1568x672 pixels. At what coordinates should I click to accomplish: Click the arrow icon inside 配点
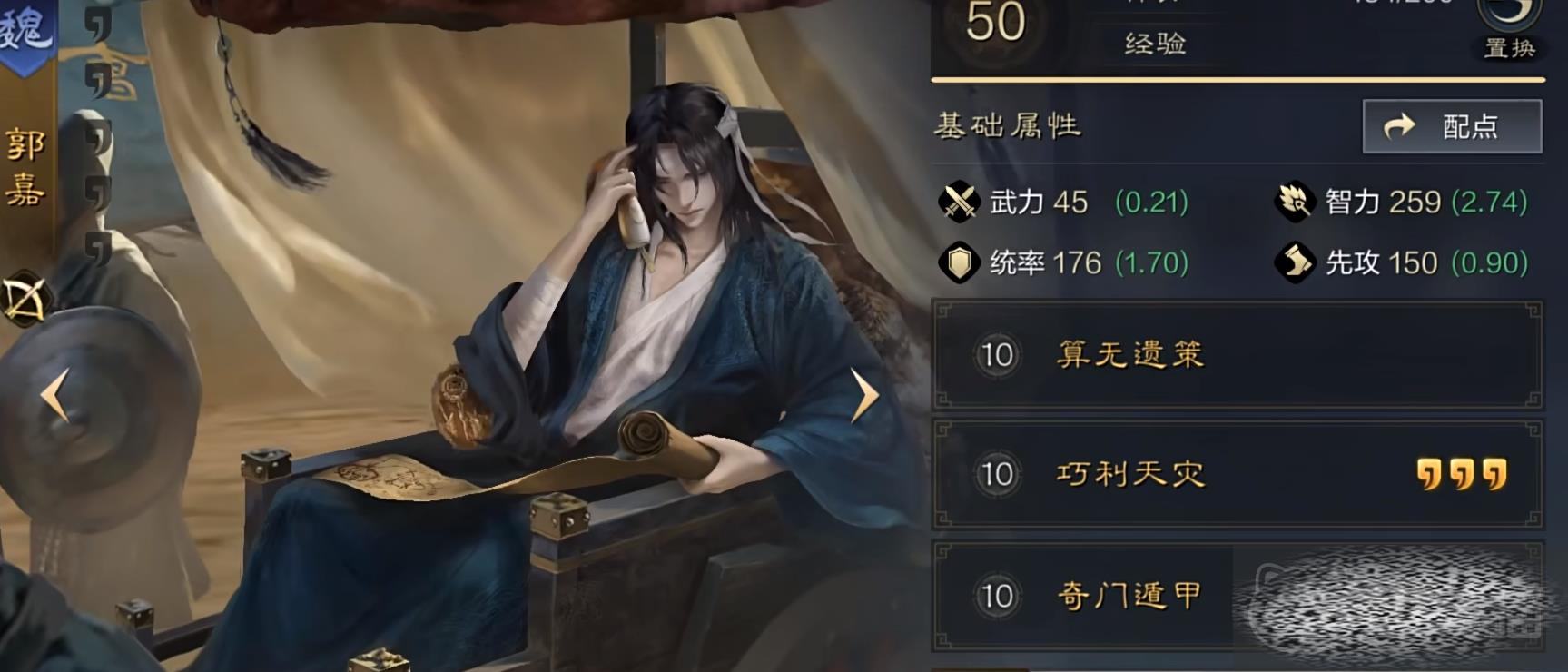[x=1400, y=125]
